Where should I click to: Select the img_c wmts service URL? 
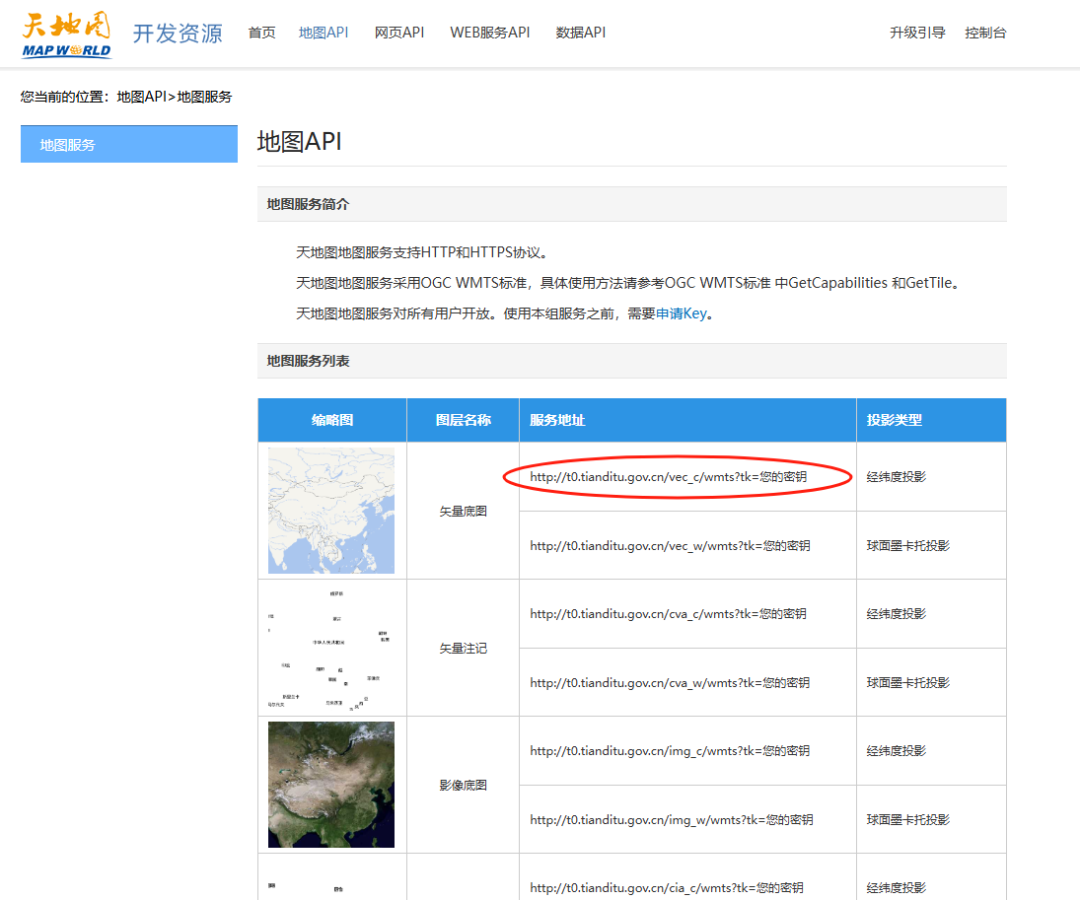pos(669,751)
